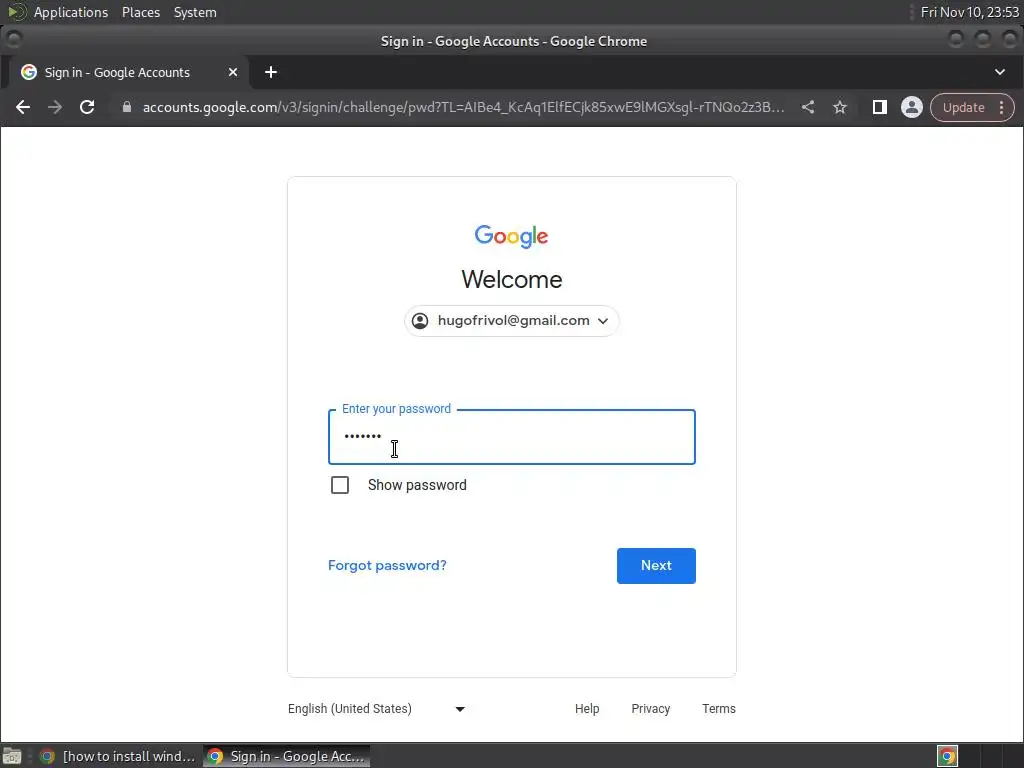Viewport: 1024px width, 768px height.
Task: Select the Sign in - Google Accounts tab
Action: [x=129, y=72]
